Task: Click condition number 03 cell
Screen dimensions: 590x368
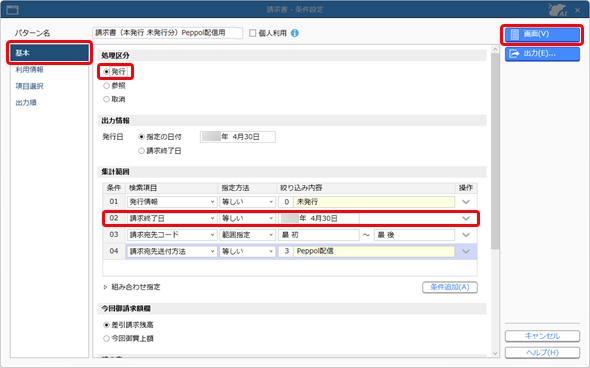Action: (114, 235)
